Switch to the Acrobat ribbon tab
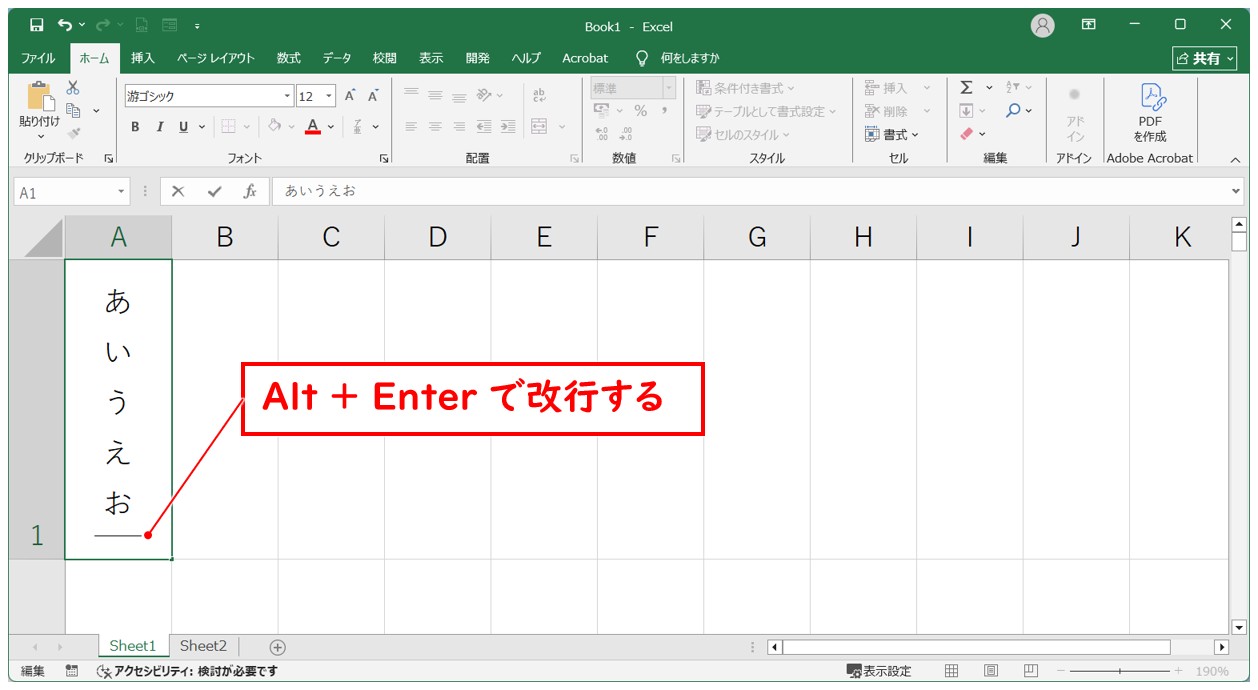The image size is (1258, 690). [x=585, y=58]
